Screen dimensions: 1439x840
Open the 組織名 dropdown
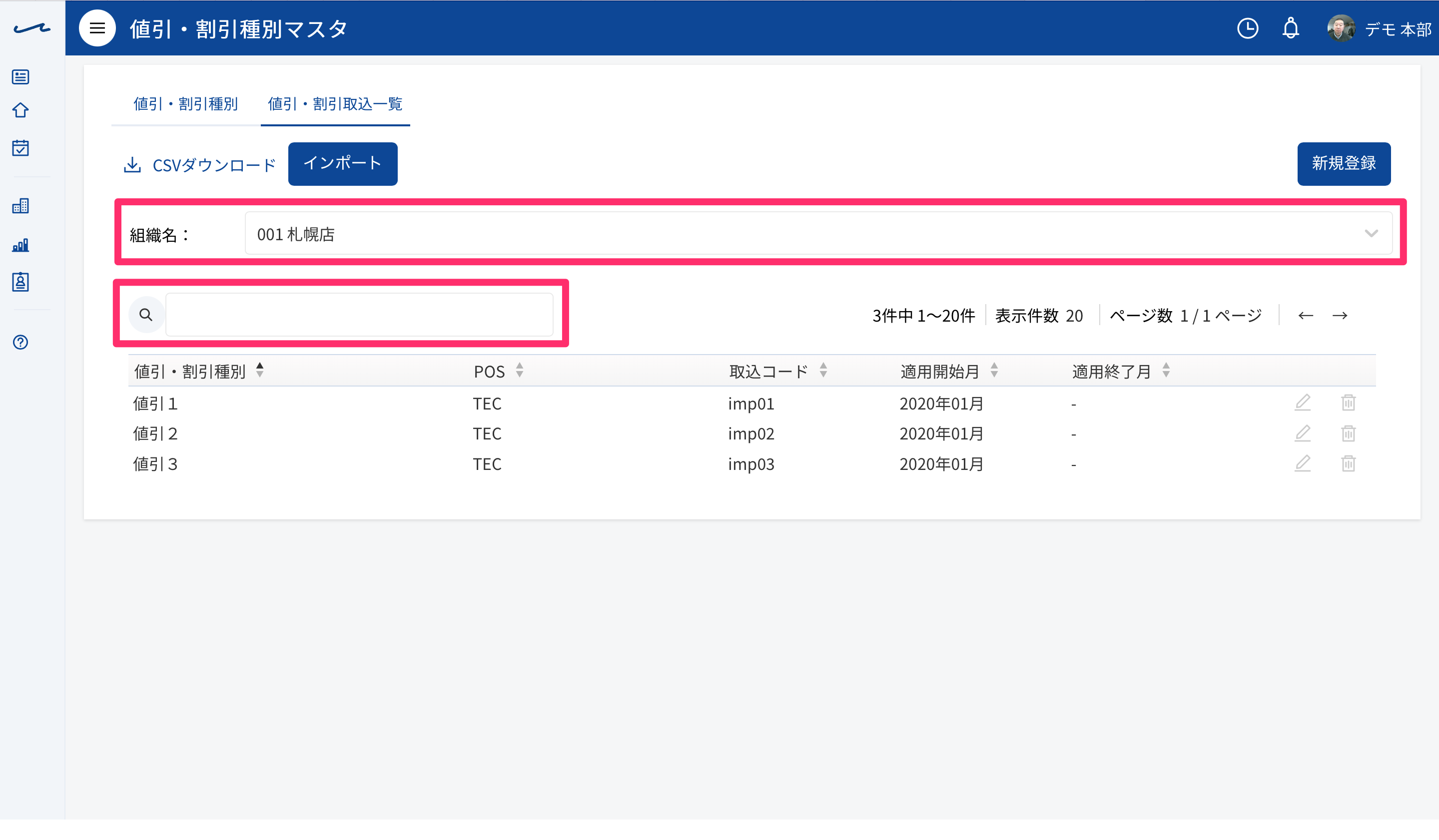point(818,233)
